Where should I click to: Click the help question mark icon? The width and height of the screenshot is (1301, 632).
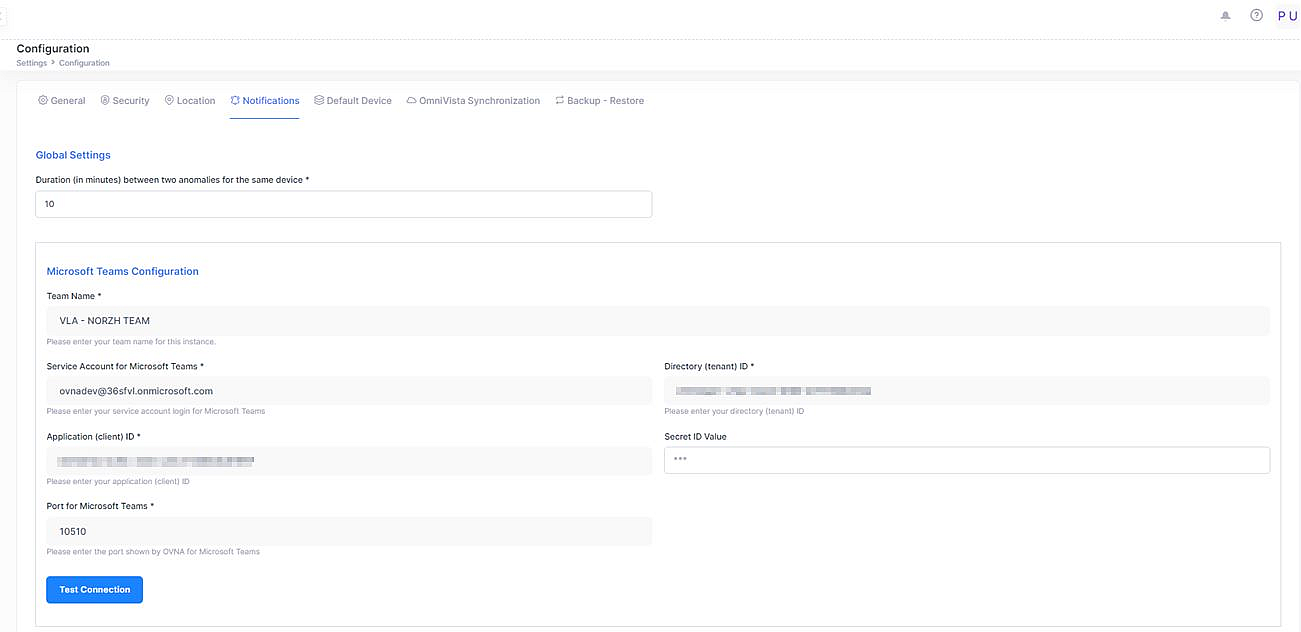click(x=1256, y=16)
